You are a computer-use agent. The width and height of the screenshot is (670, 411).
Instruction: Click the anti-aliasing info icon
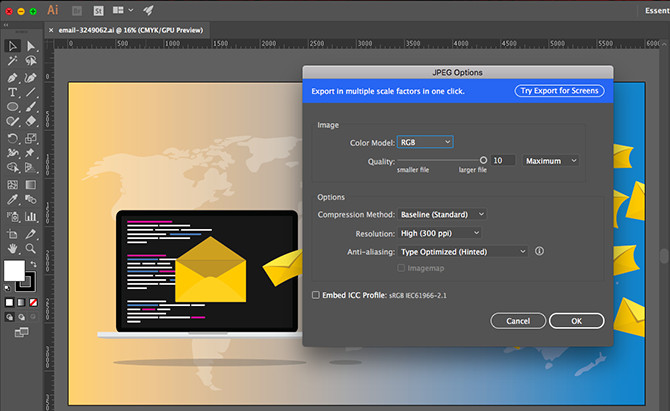(x=539, y=251)
